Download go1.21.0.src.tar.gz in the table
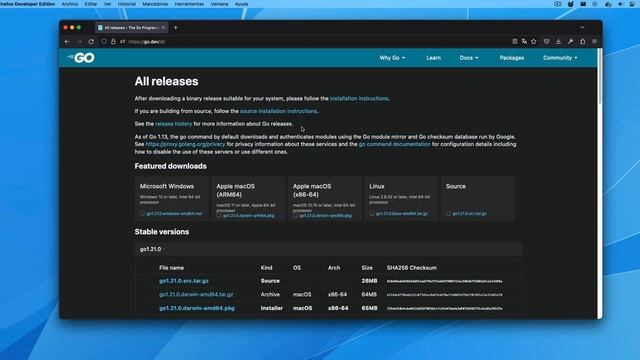Screen dimensions: 640x360 click(x=184, y=281)
